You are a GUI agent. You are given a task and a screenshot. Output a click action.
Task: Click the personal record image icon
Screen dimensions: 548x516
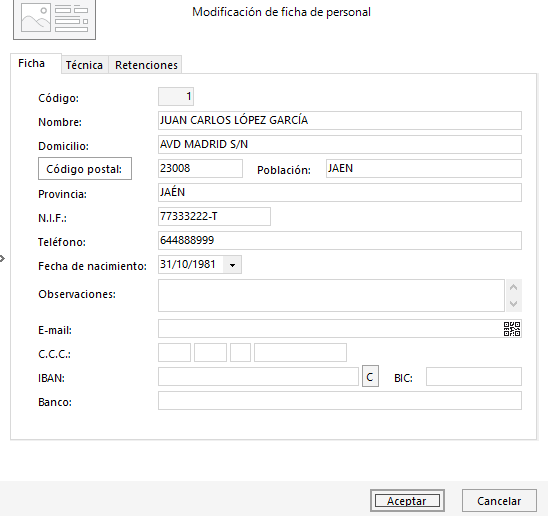(x=55, y=19)
